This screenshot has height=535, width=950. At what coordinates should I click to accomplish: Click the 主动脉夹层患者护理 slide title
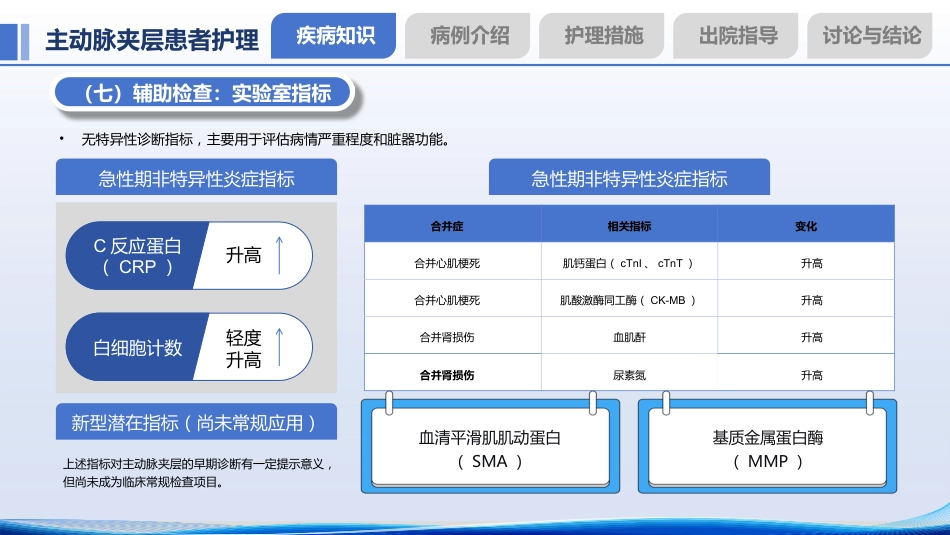click(x=152, y=40)
